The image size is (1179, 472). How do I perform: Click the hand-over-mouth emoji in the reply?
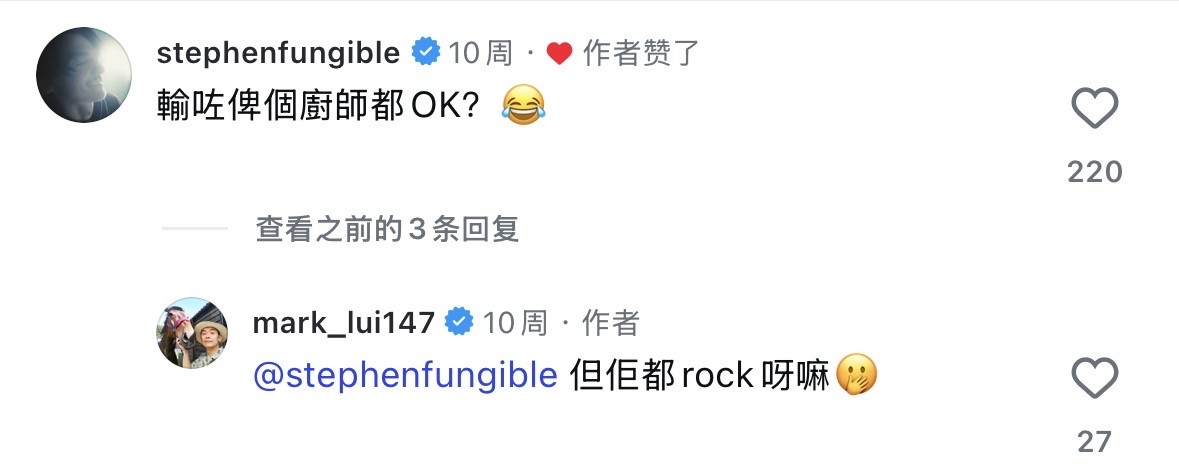click(x=859, y=375)
